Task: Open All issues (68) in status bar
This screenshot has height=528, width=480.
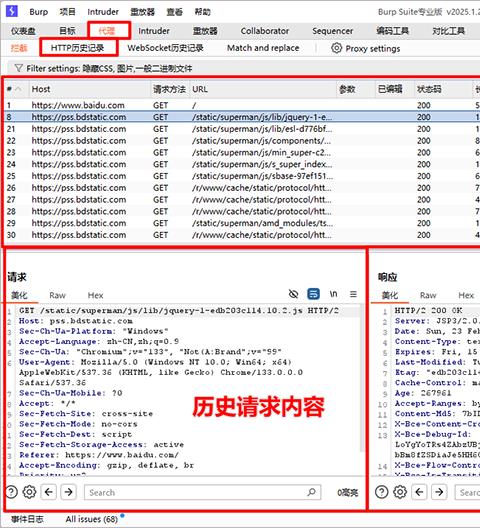Action: pos(92,519)
